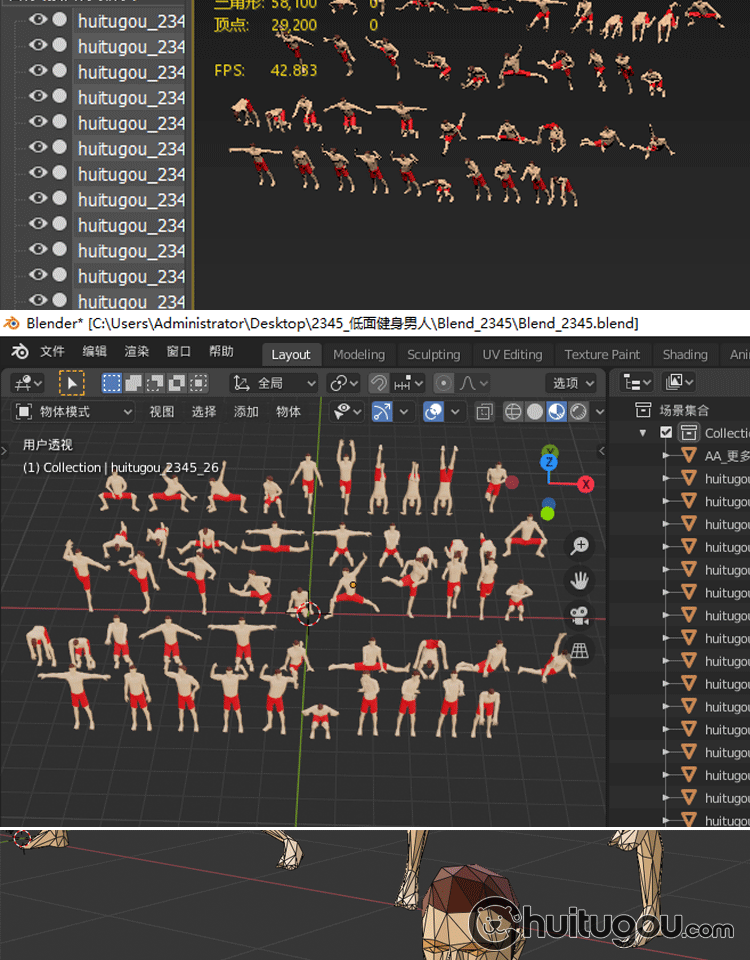The image size is (750, 960).
Task: Open the 添加 viewport menu
Action: (246, 412)
